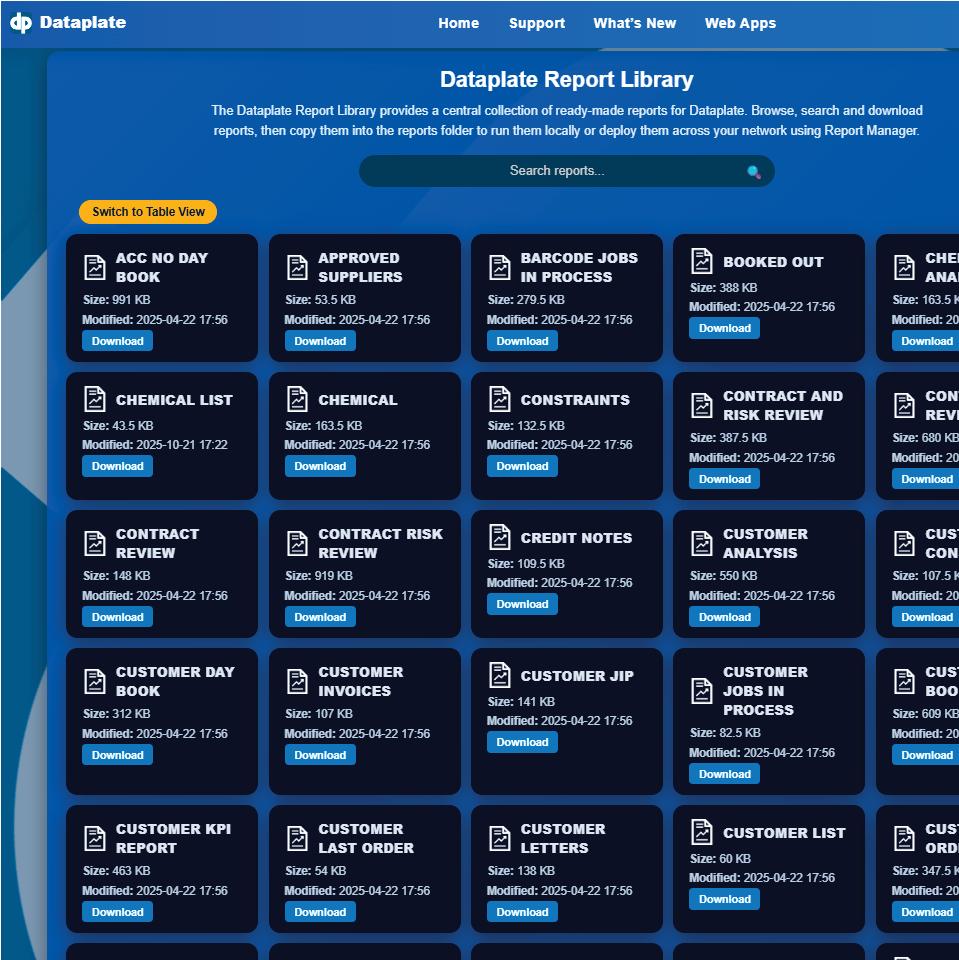Click the CUSTOMER JIP report icon

coord(499,675)
